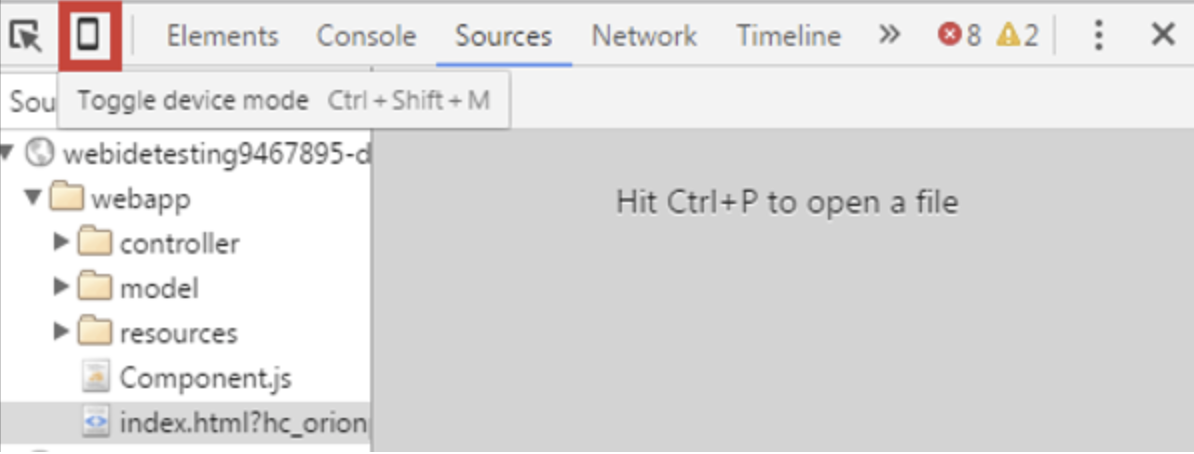Collapse the webapp folder arrow
This screenshot has width=1194, height=454.
[33, 198]
